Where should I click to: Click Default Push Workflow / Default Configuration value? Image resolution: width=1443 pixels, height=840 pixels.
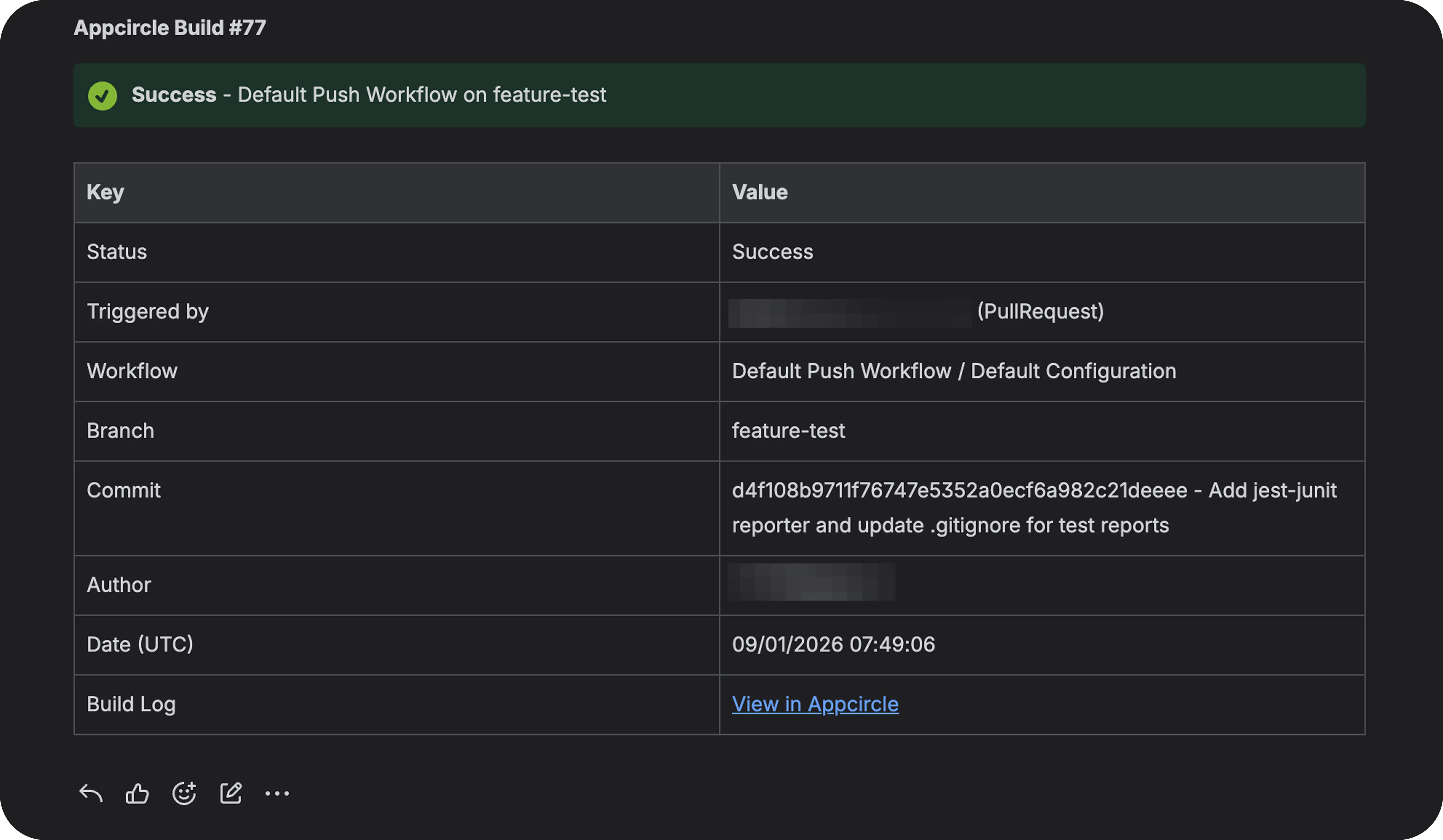[954, 371]
